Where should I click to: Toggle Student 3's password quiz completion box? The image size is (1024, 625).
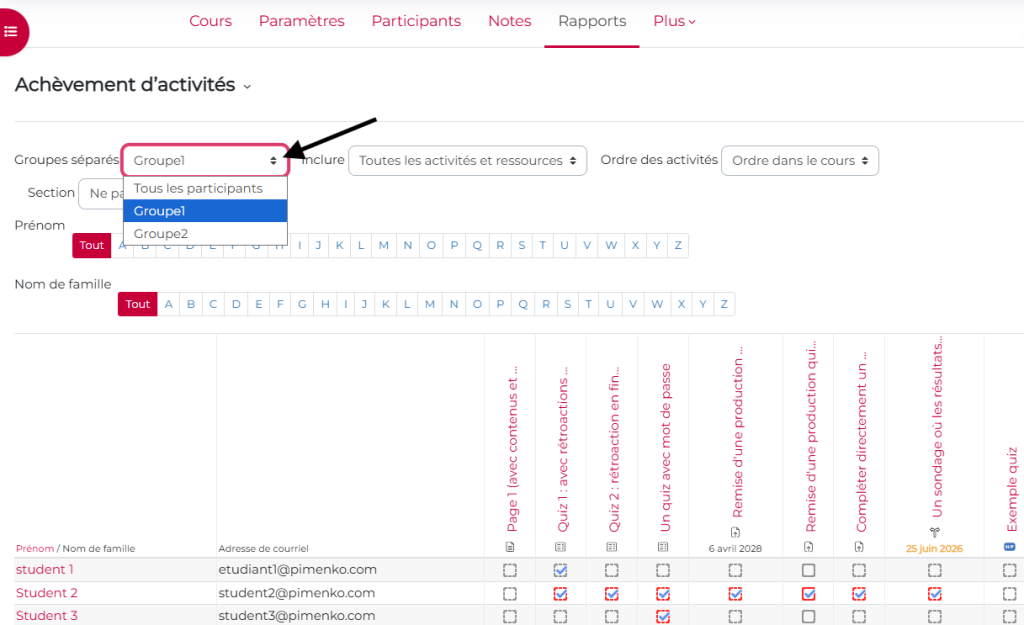(663, 616)
